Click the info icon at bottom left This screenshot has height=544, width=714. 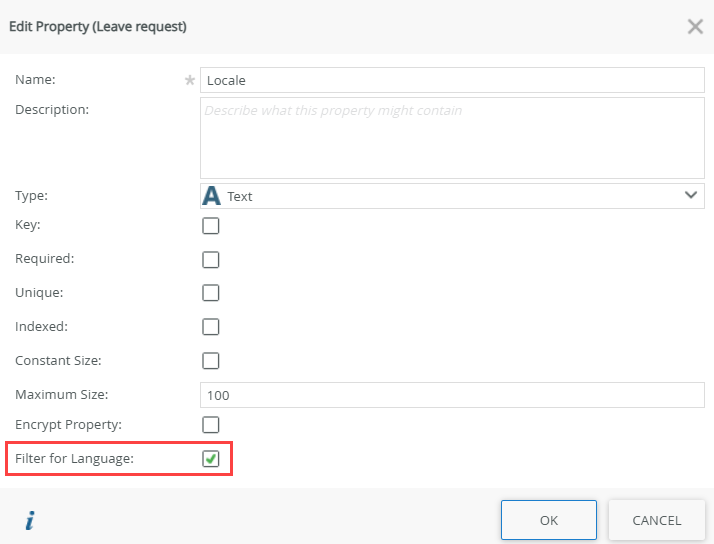pyautogui.click(x=30, y=520)
